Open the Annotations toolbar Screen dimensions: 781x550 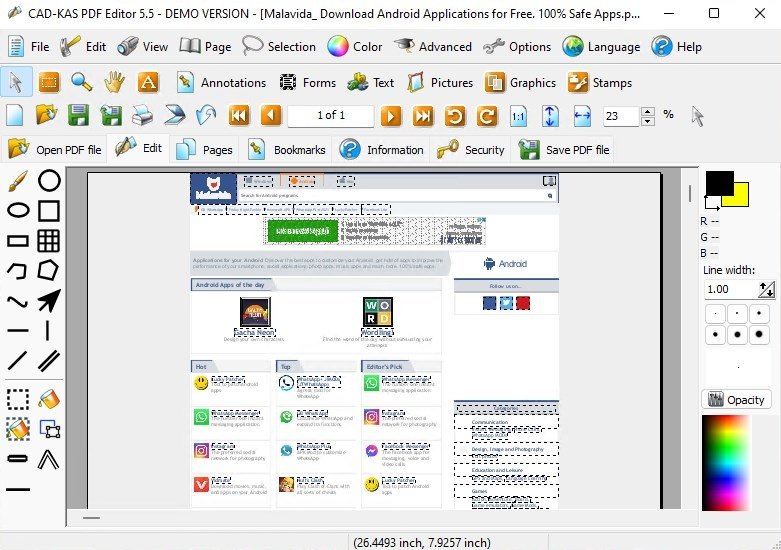point(221,82)
